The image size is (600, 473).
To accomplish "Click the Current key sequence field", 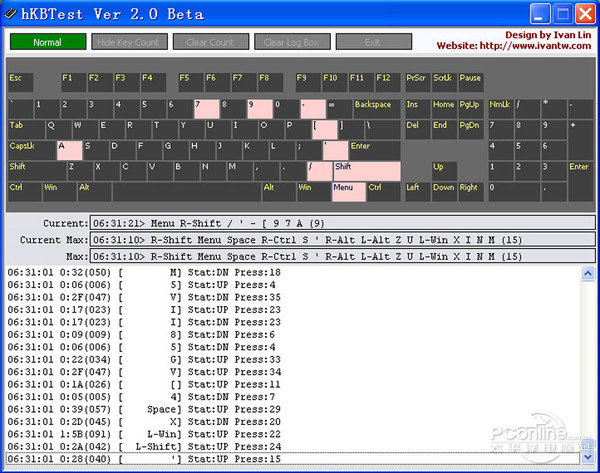I will [x=341, y=223].
